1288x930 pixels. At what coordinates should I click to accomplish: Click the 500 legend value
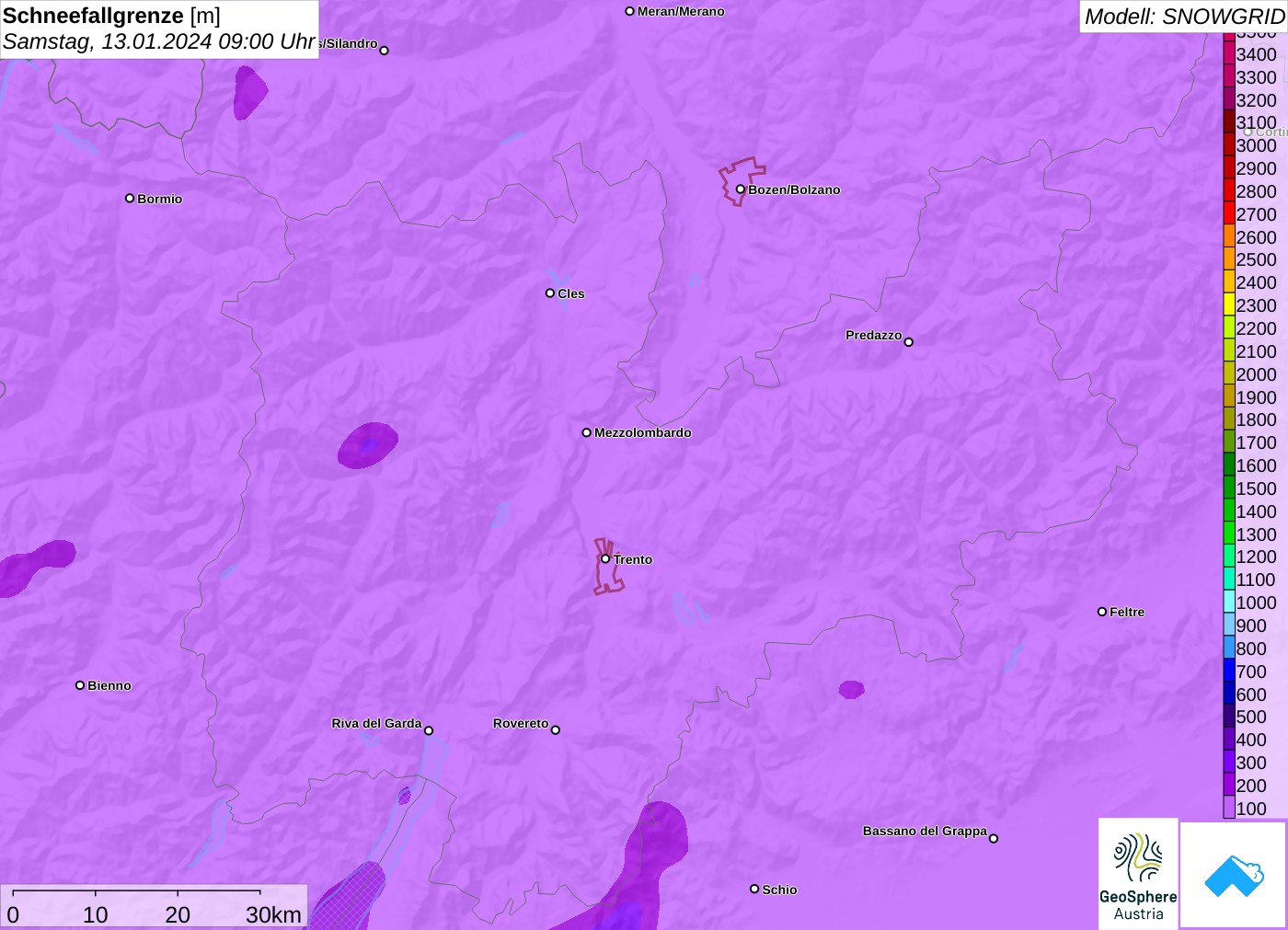tap(1251, 717)
